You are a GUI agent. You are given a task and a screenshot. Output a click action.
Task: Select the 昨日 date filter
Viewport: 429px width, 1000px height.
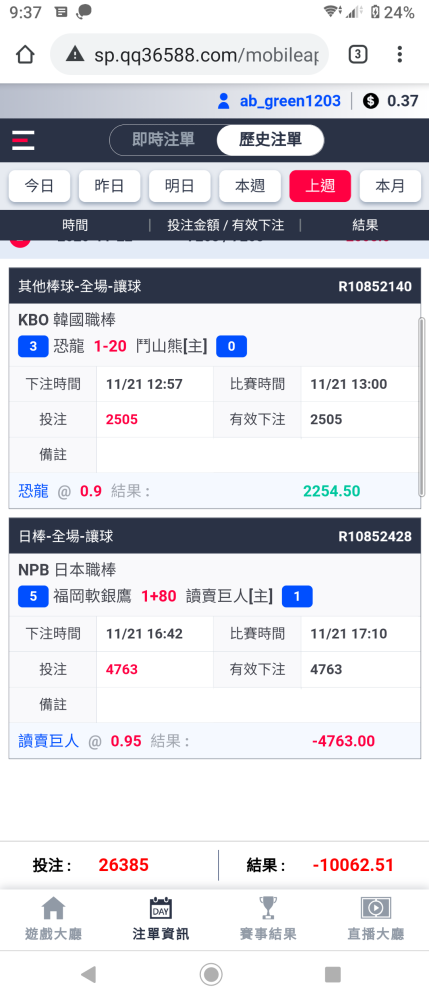click(110, 186)
